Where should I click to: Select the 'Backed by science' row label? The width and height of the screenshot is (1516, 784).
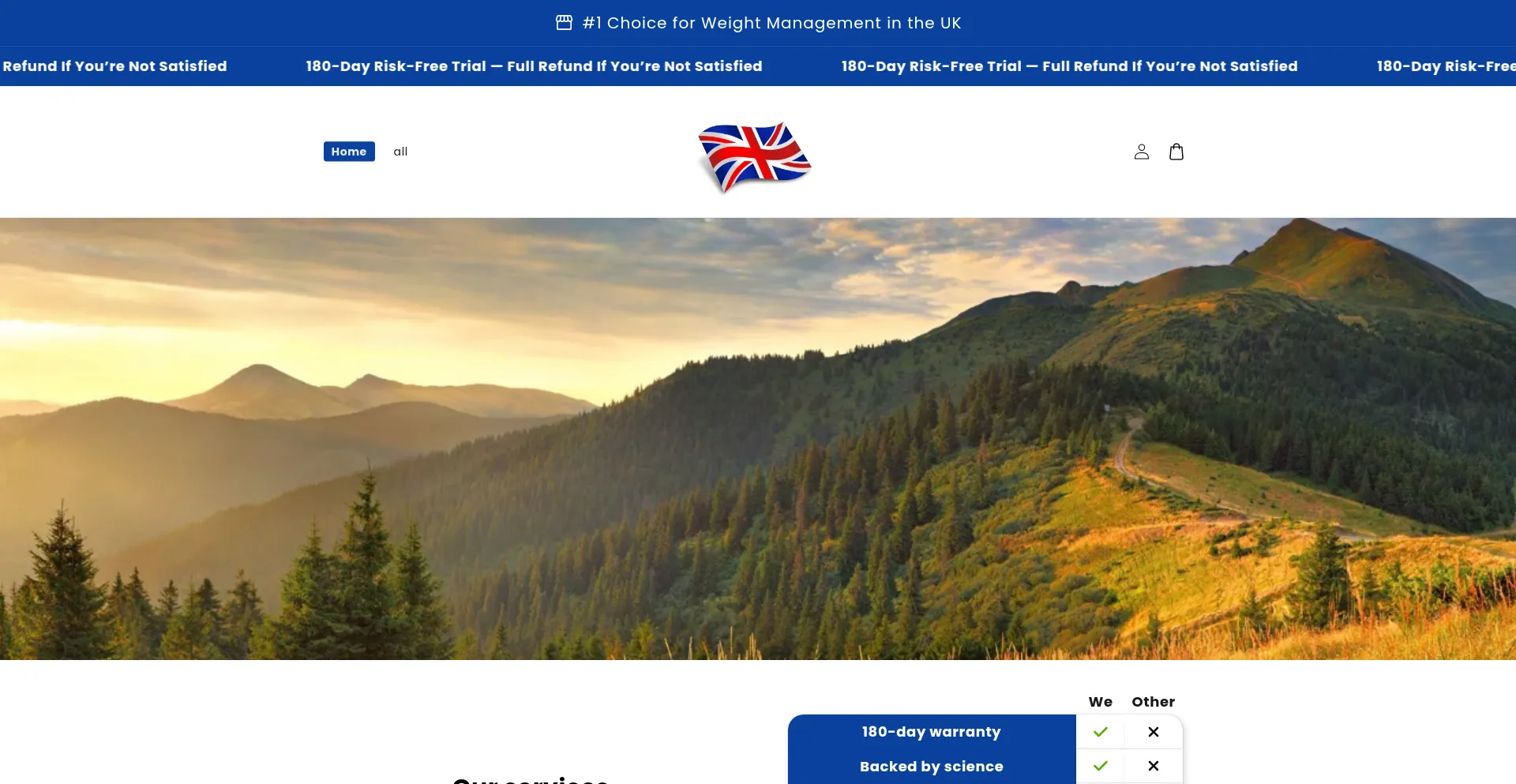pos(932,767)
